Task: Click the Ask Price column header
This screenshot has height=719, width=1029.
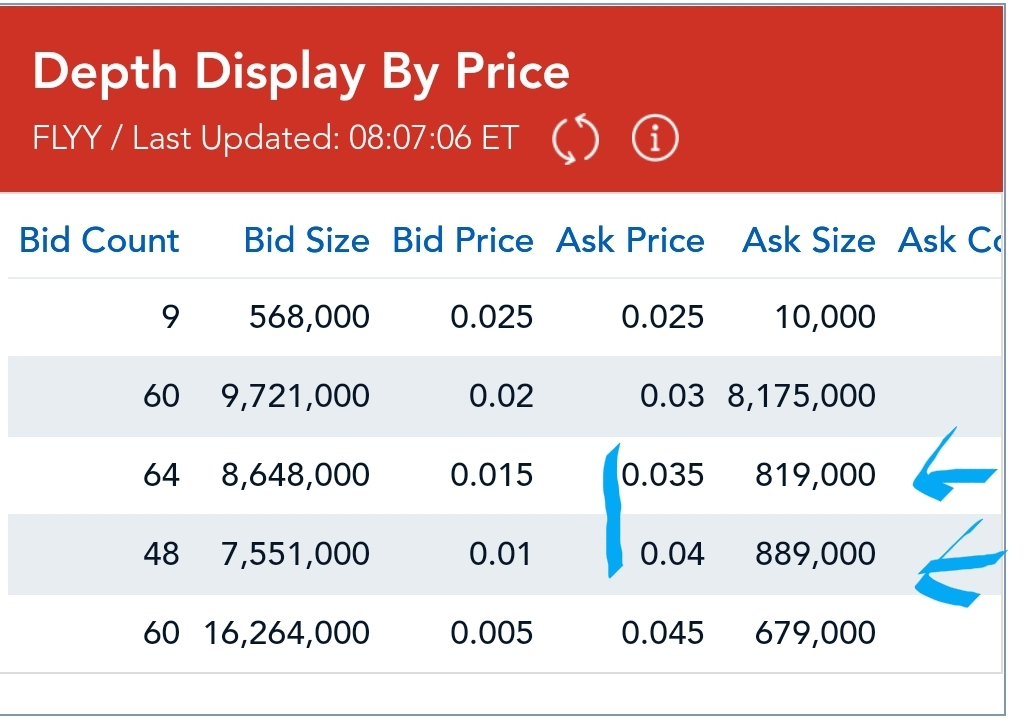Action: coord(630,241)
